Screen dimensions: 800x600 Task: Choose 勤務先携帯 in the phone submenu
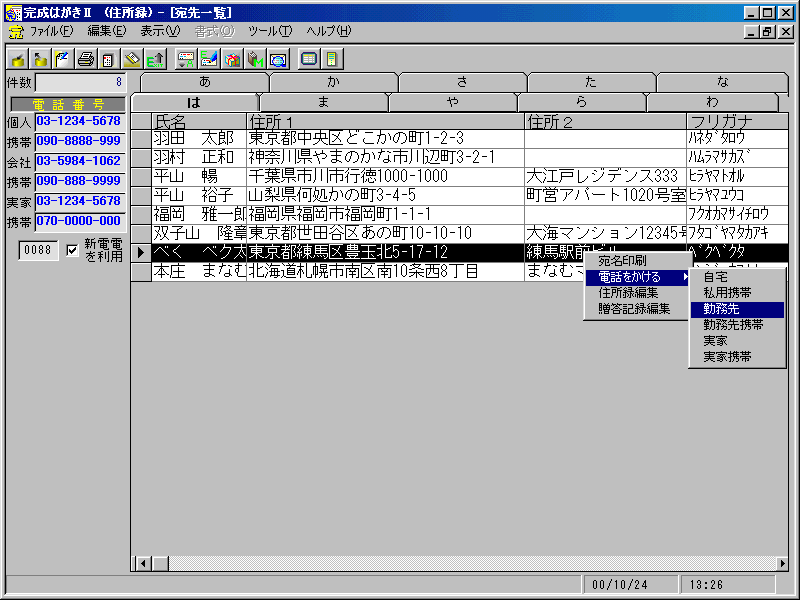point(737,325)
